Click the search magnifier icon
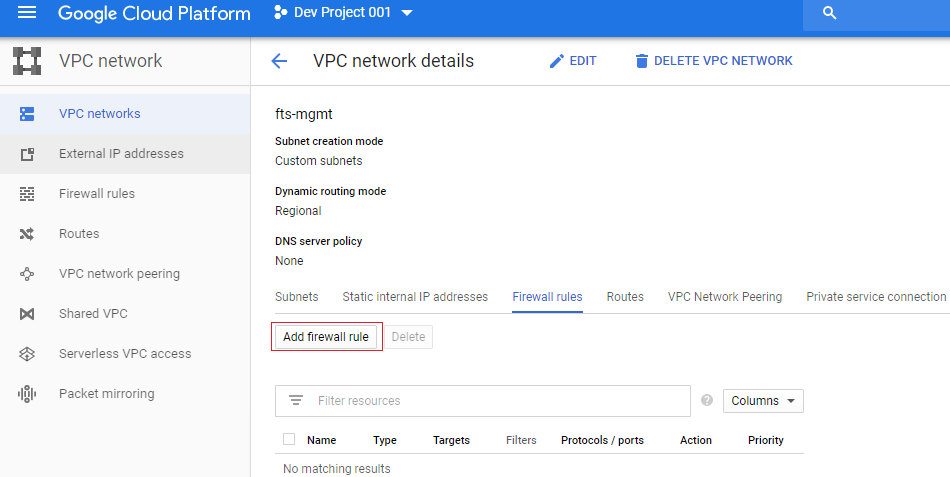Image resolution: width=950 pixels, height=477 pixels. (828, 13)
